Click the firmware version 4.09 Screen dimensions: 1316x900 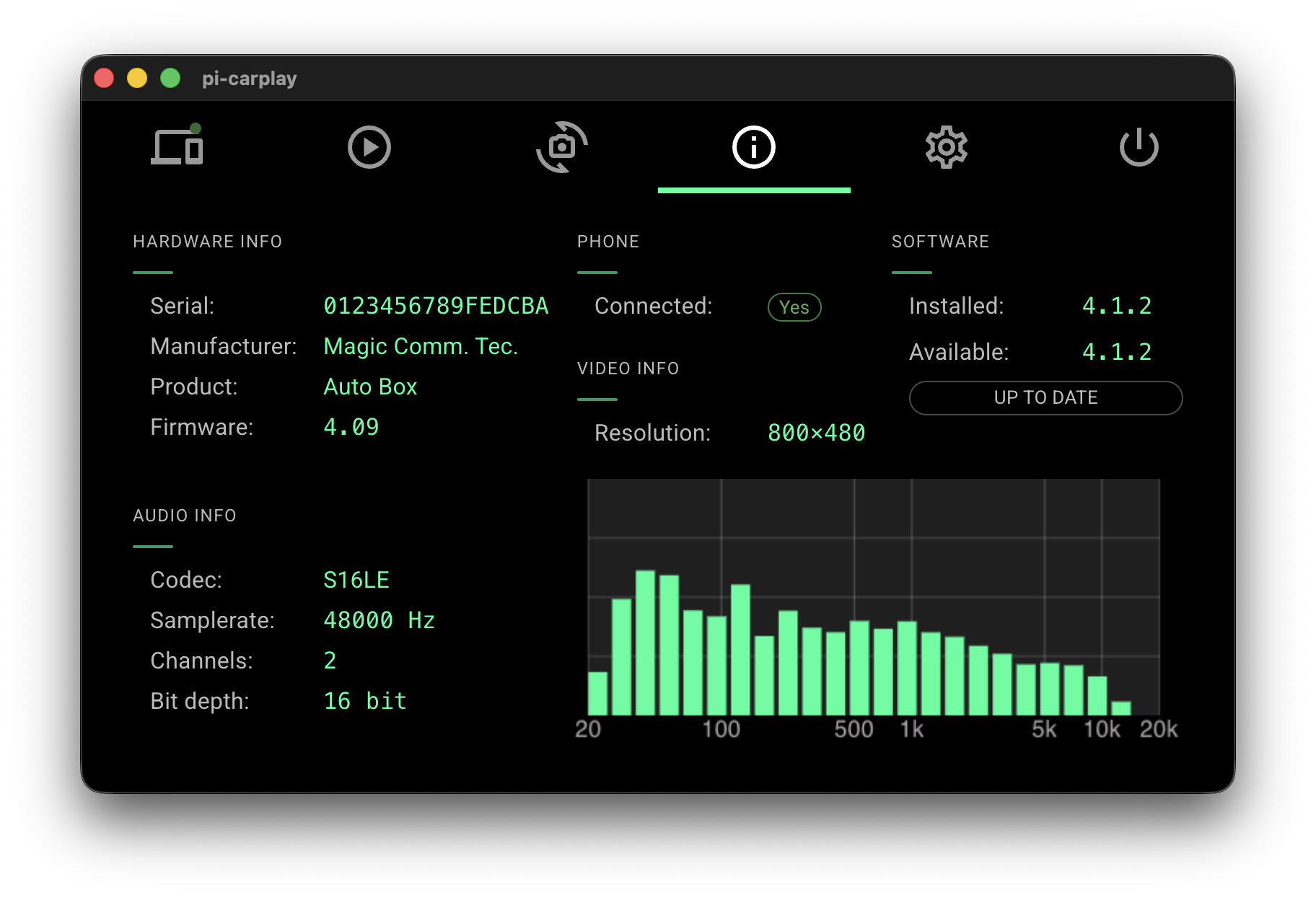(351, 427)
